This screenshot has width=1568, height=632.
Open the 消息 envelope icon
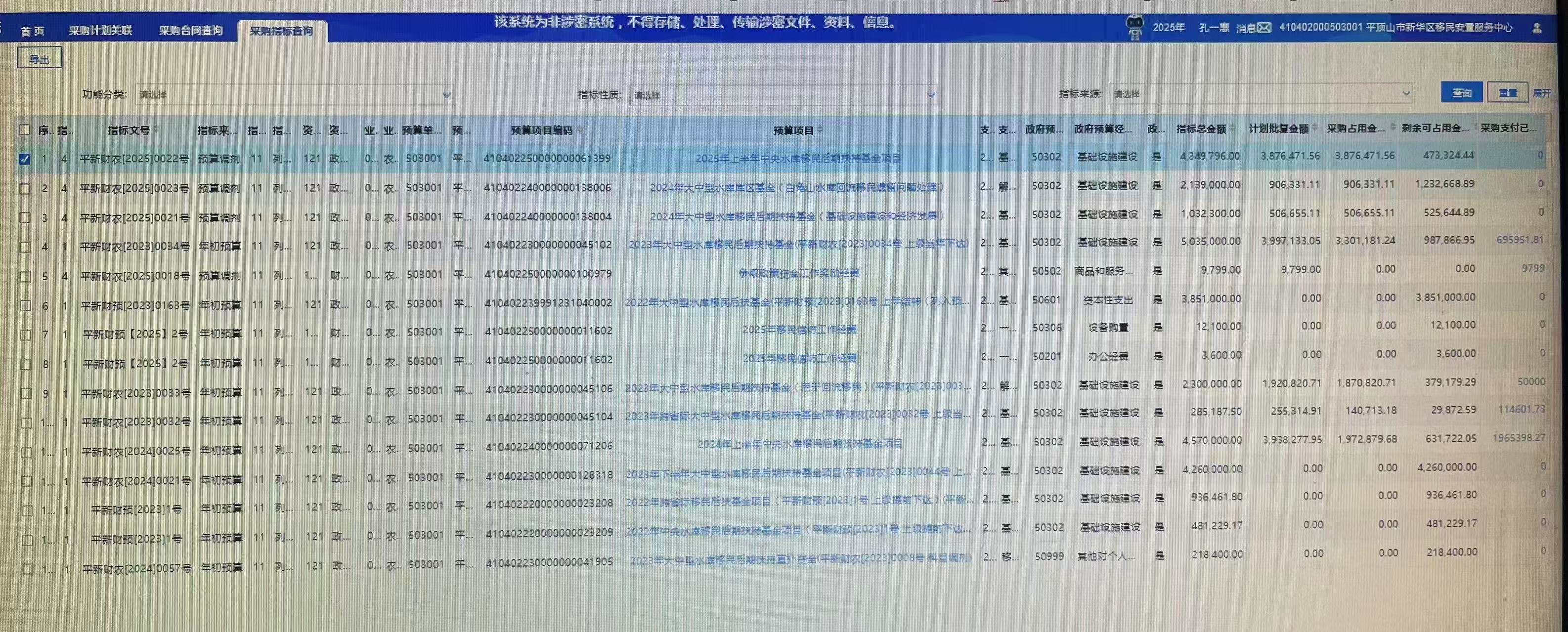(x=1264, y=28)
